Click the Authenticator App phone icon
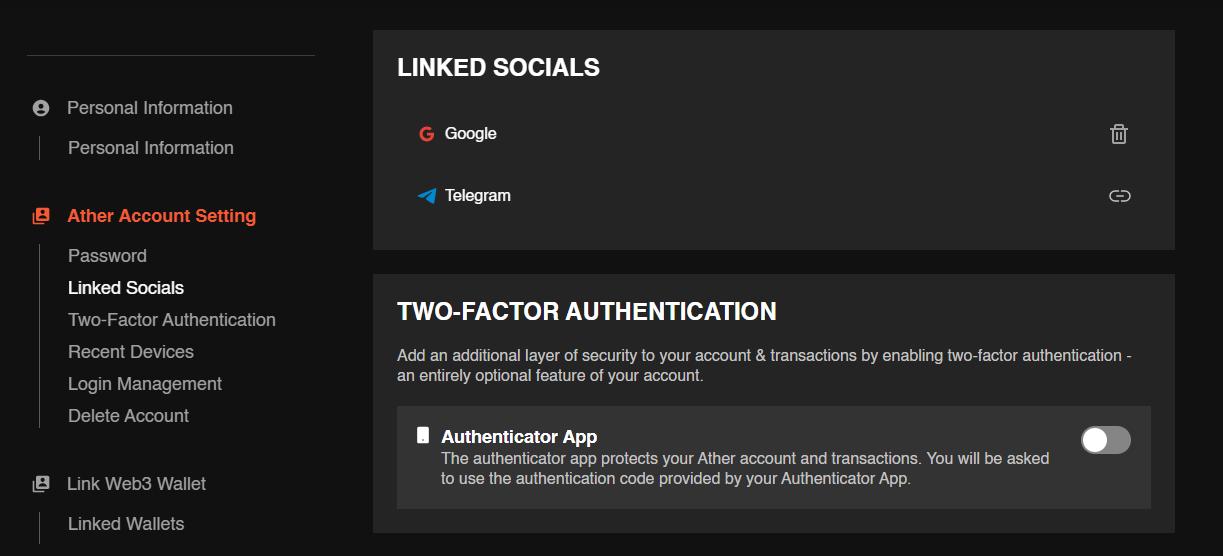1223x556 pixels. 423,436
